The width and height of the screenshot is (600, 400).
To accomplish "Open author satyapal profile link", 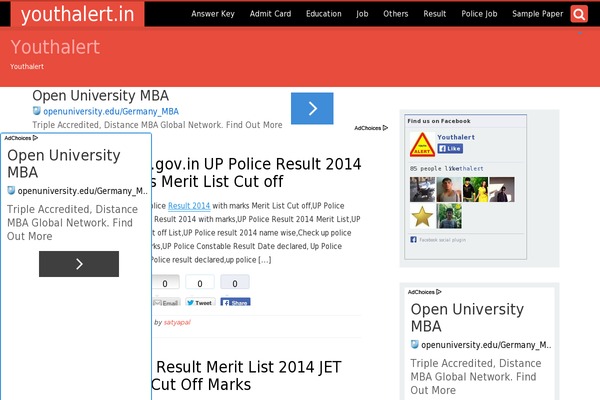I will pos(177,322).
